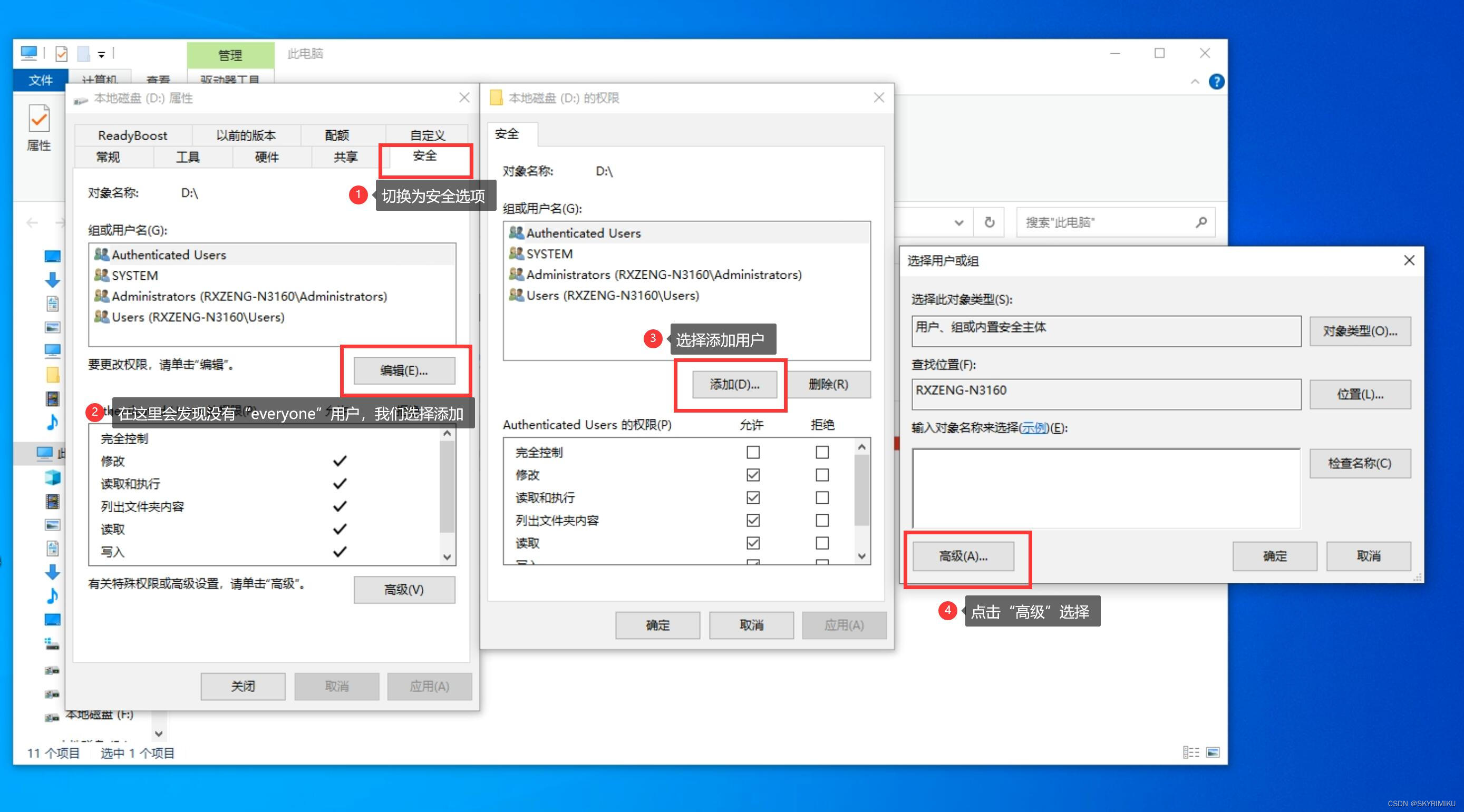Click the refresh icon in Explorer address bar

coord(989,222)
